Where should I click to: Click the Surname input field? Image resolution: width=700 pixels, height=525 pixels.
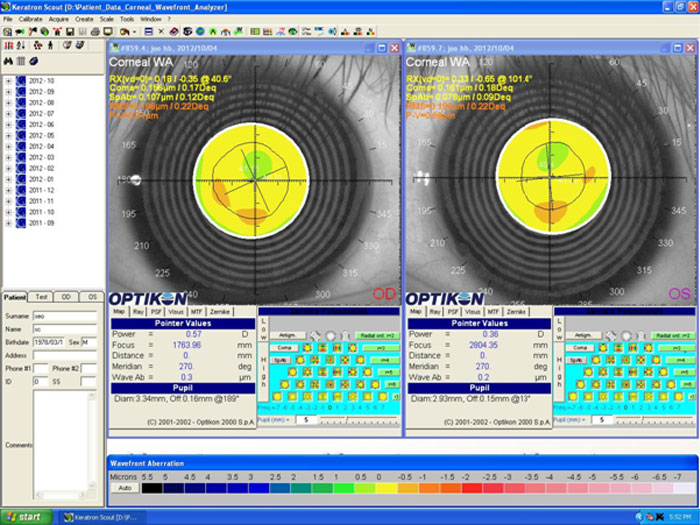tap(65, 316)
